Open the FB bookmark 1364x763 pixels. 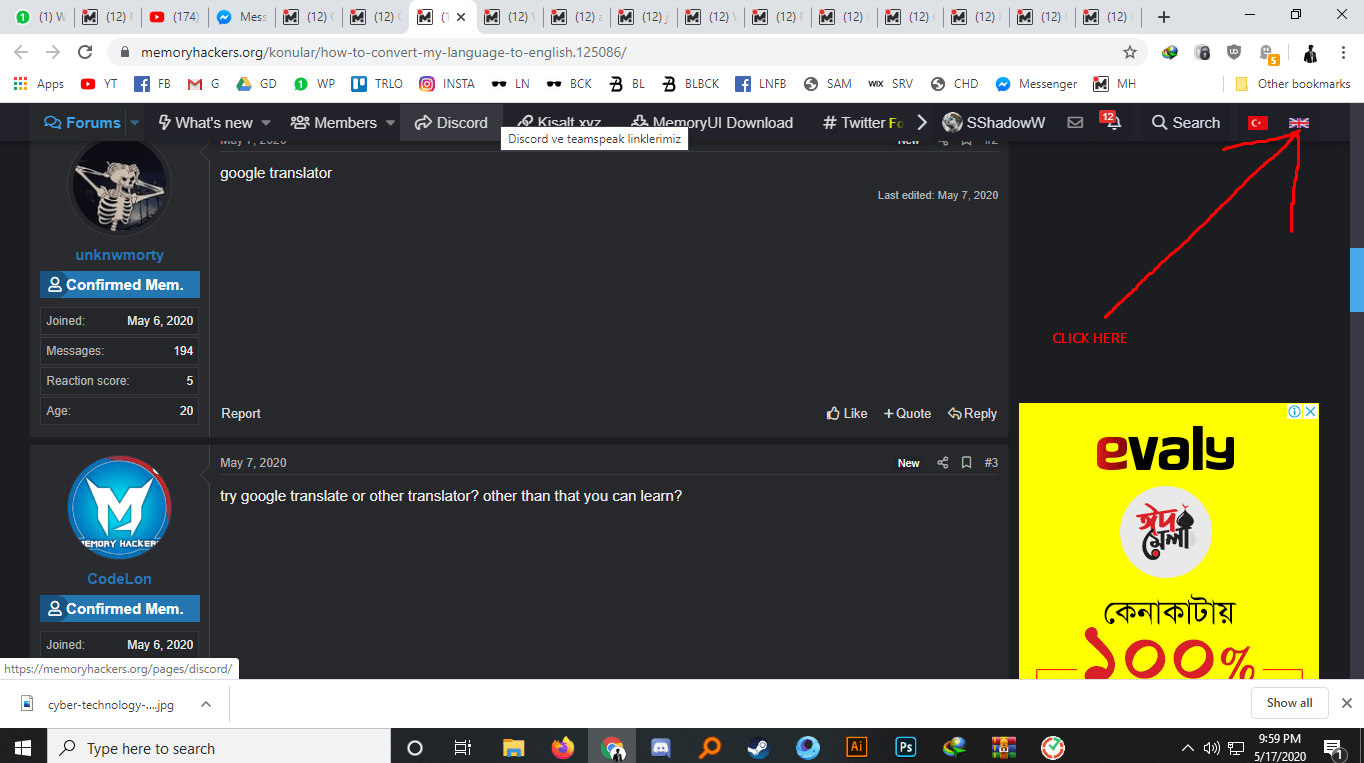click(153, 84)
